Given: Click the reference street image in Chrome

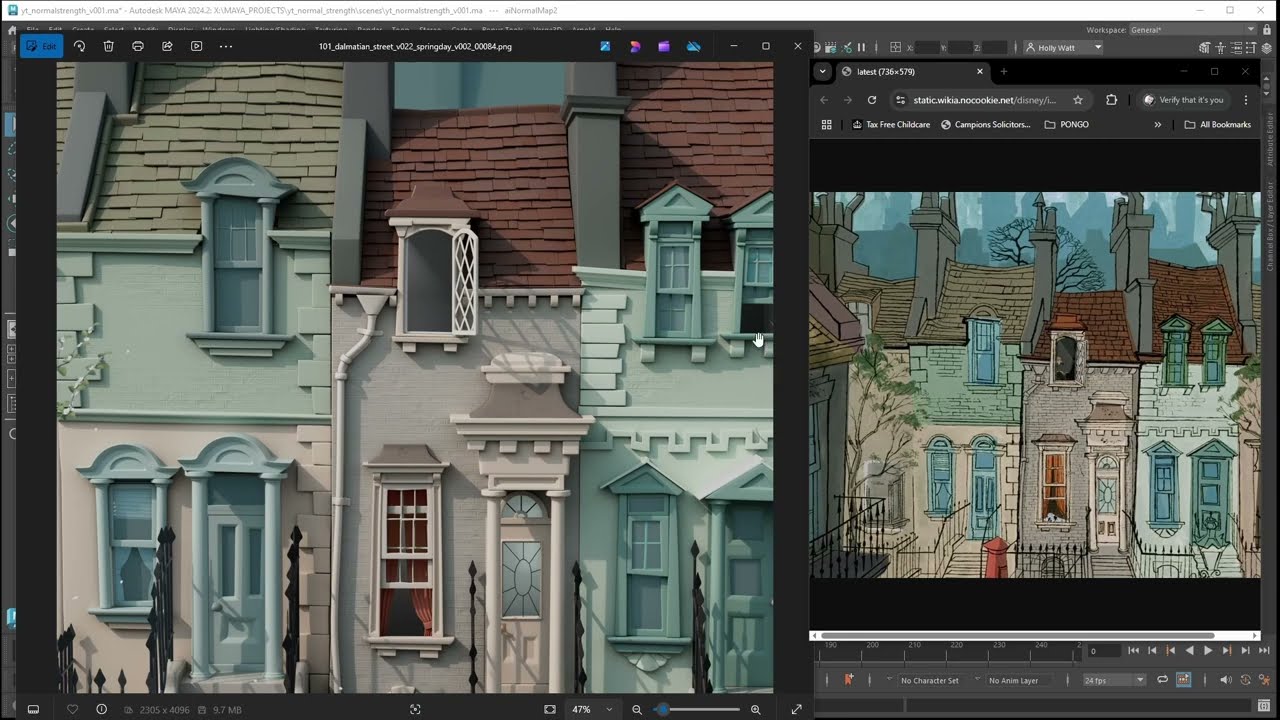Looking at the screenshot, I should click(x=1035, y=385).
